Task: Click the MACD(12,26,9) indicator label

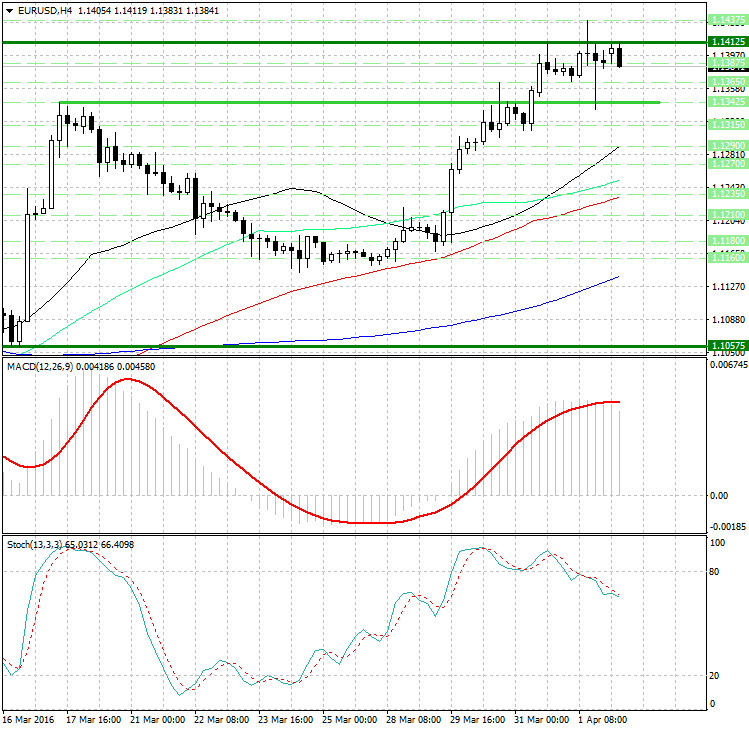Action: pos(40,367)
